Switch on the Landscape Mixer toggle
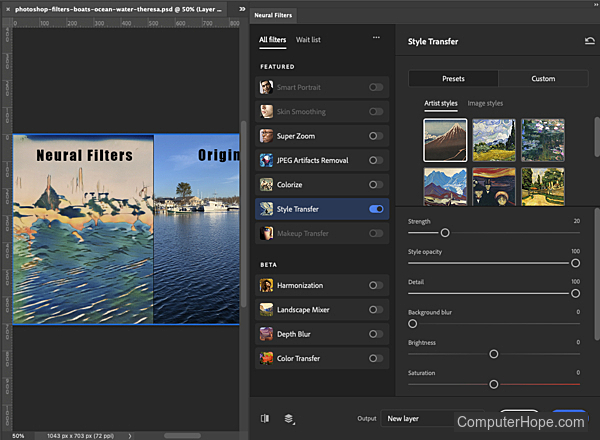 376,310
